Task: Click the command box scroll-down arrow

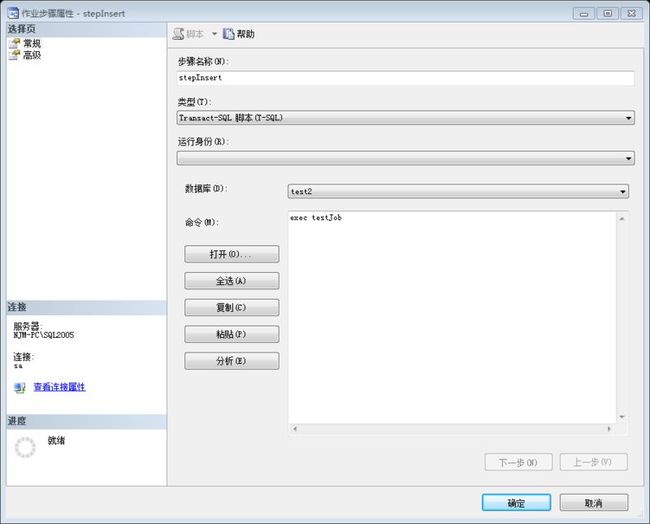Action: point(622,417)
